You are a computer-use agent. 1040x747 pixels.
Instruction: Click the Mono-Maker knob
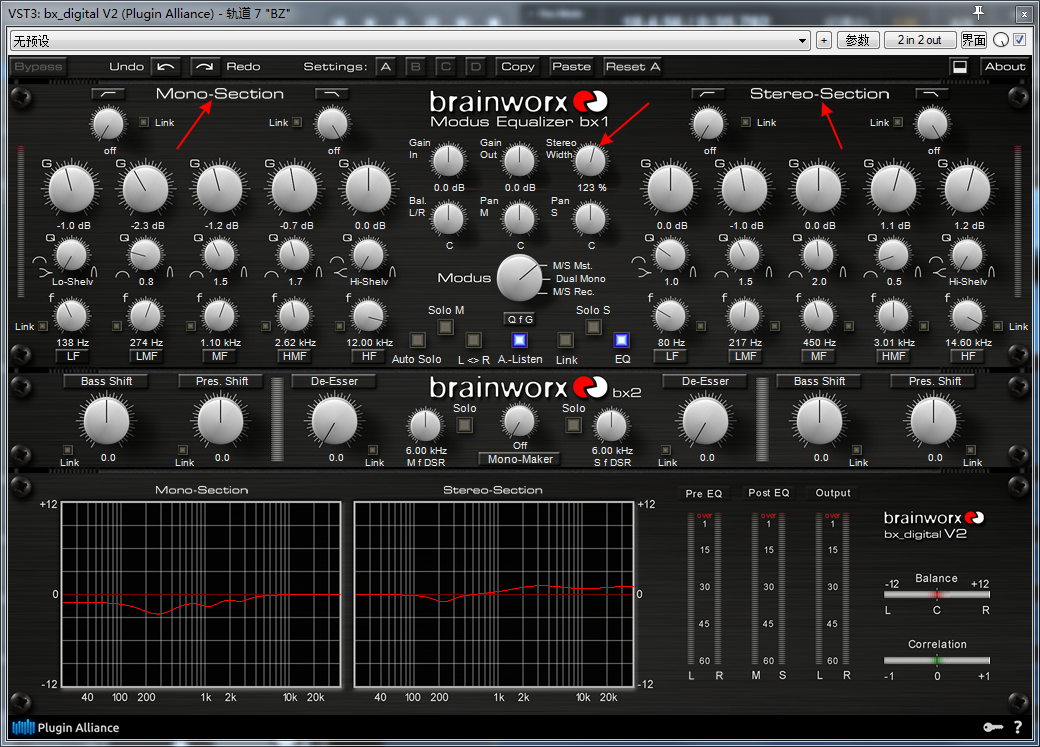click(519, 421)
